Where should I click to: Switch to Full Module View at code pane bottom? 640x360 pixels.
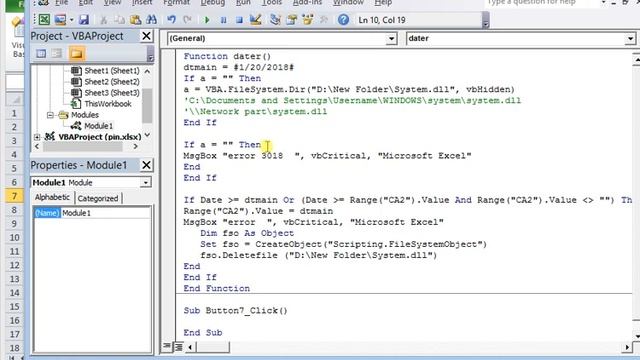[178, 347]
